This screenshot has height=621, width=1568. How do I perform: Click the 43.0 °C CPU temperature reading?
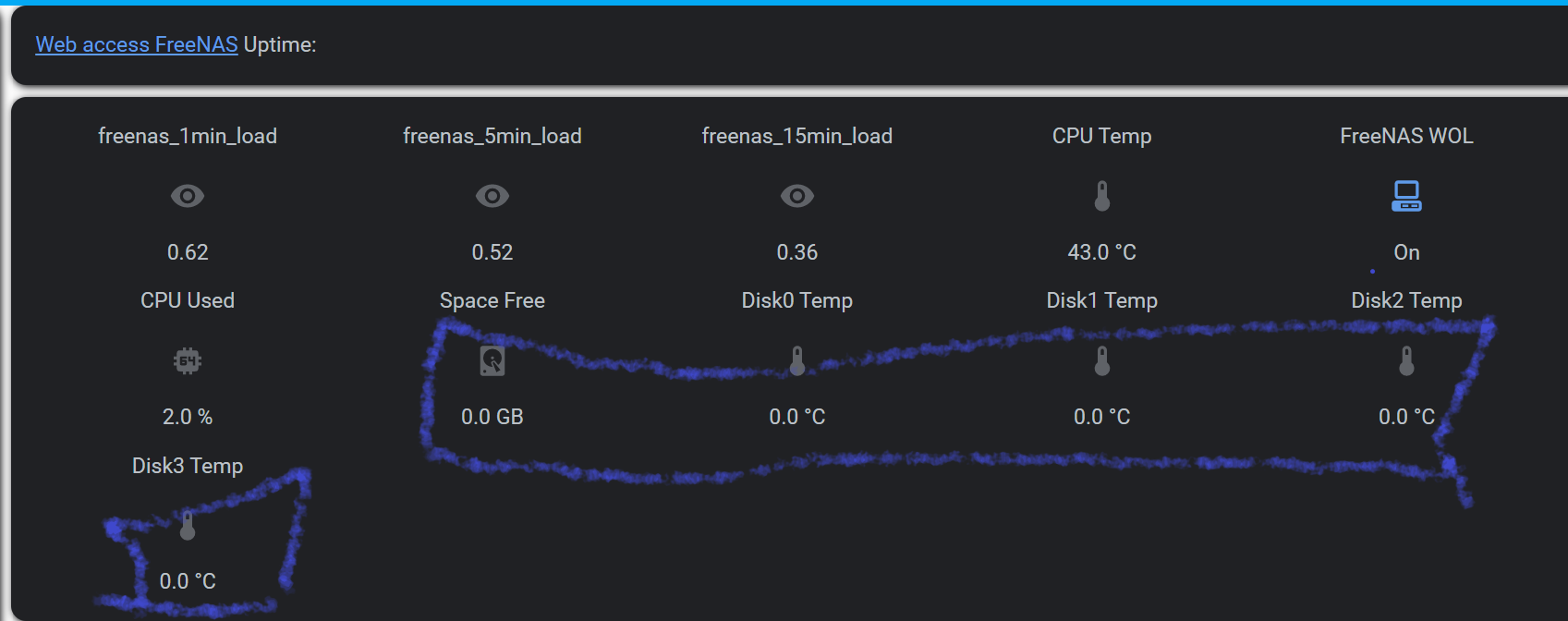pos(1101,251)
